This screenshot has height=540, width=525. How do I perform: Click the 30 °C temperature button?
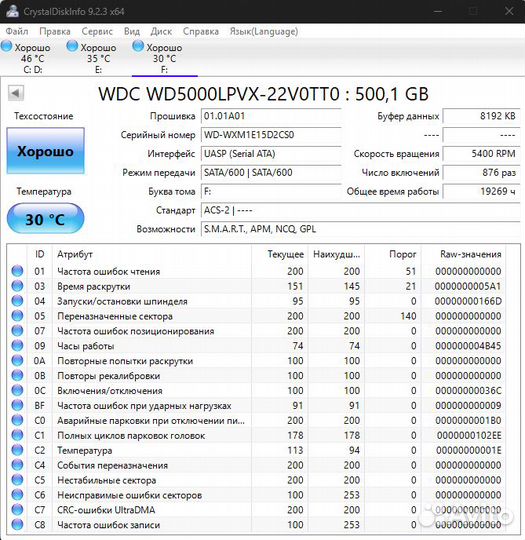click(45, 218)
